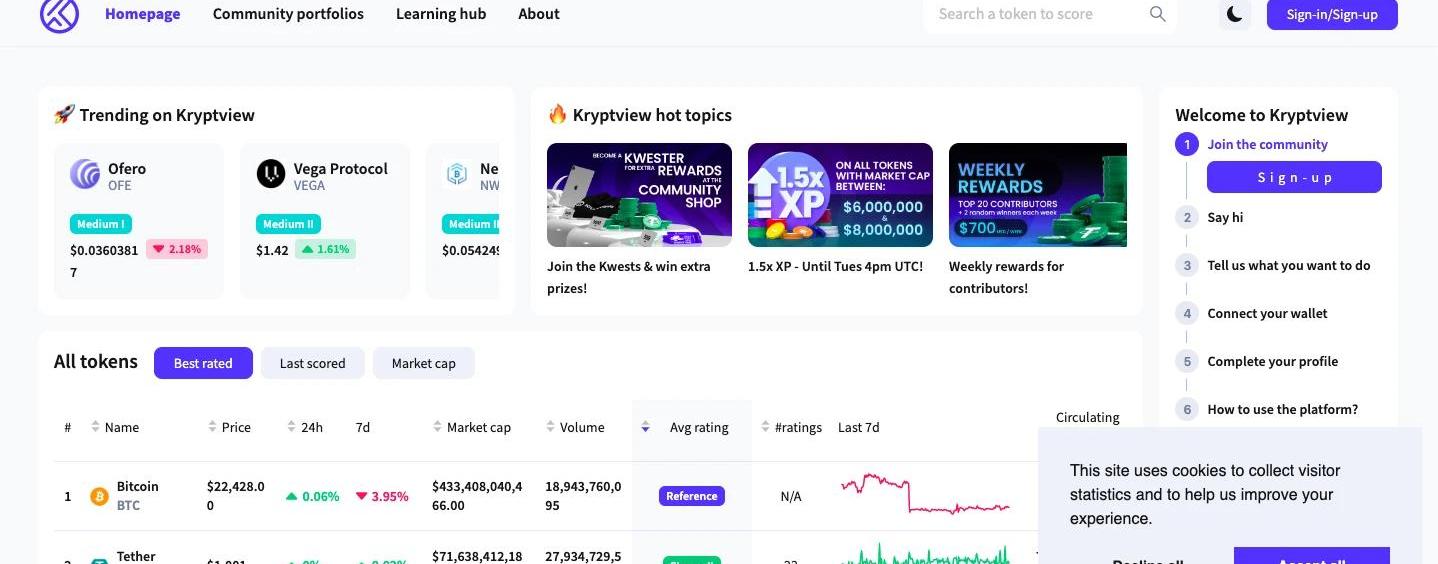Select the Market cap filter tab

pos(423,363)
